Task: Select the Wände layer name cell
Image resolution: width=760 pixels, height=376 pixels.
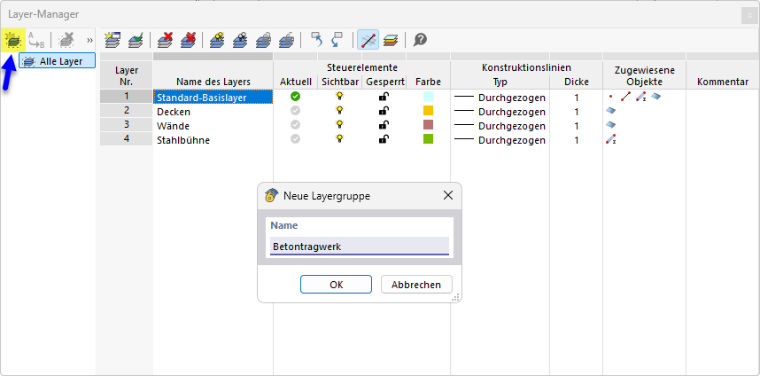Action: pos(213,125)
